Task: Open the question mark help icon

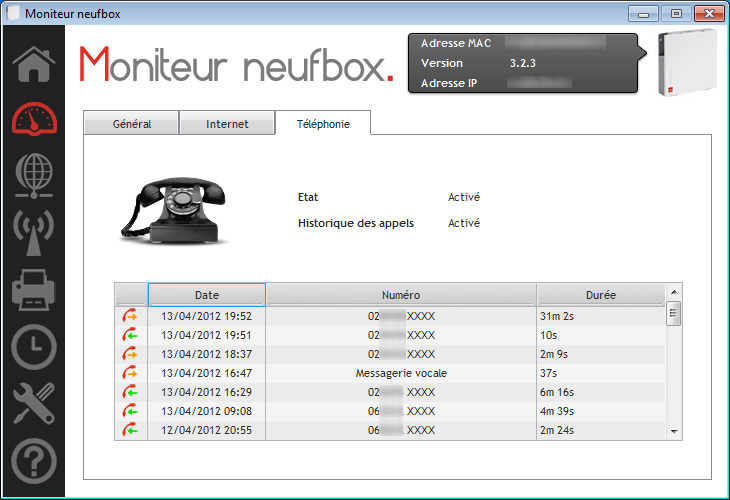Action: [33, 461]
